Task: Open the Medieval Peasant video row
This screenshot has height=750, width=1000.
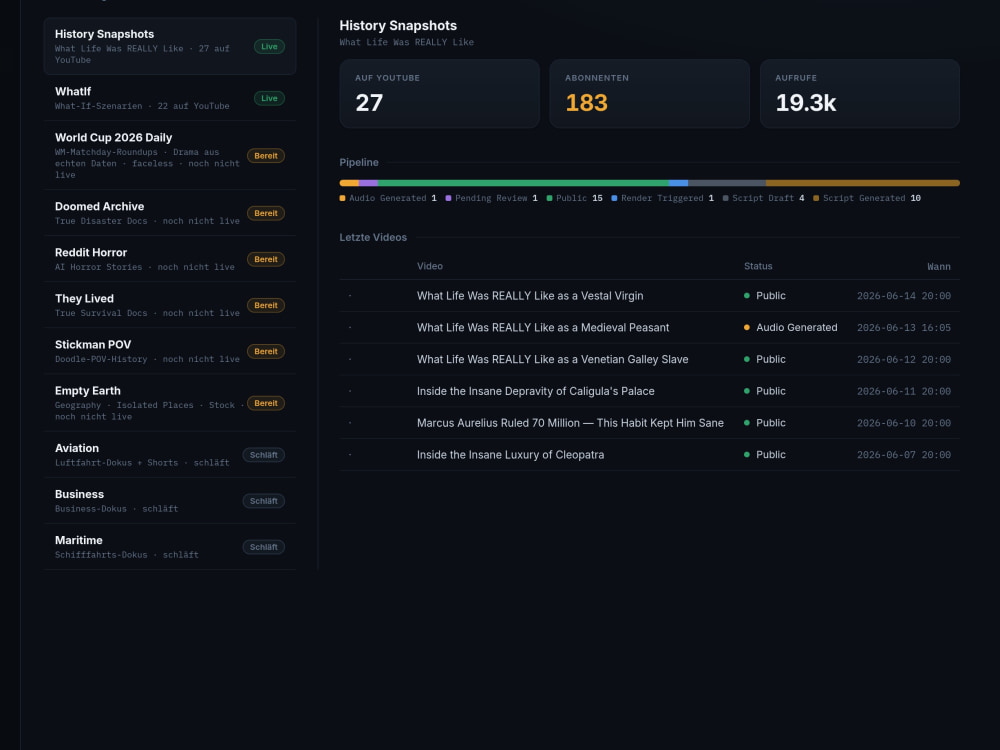Action: point(649,328)
